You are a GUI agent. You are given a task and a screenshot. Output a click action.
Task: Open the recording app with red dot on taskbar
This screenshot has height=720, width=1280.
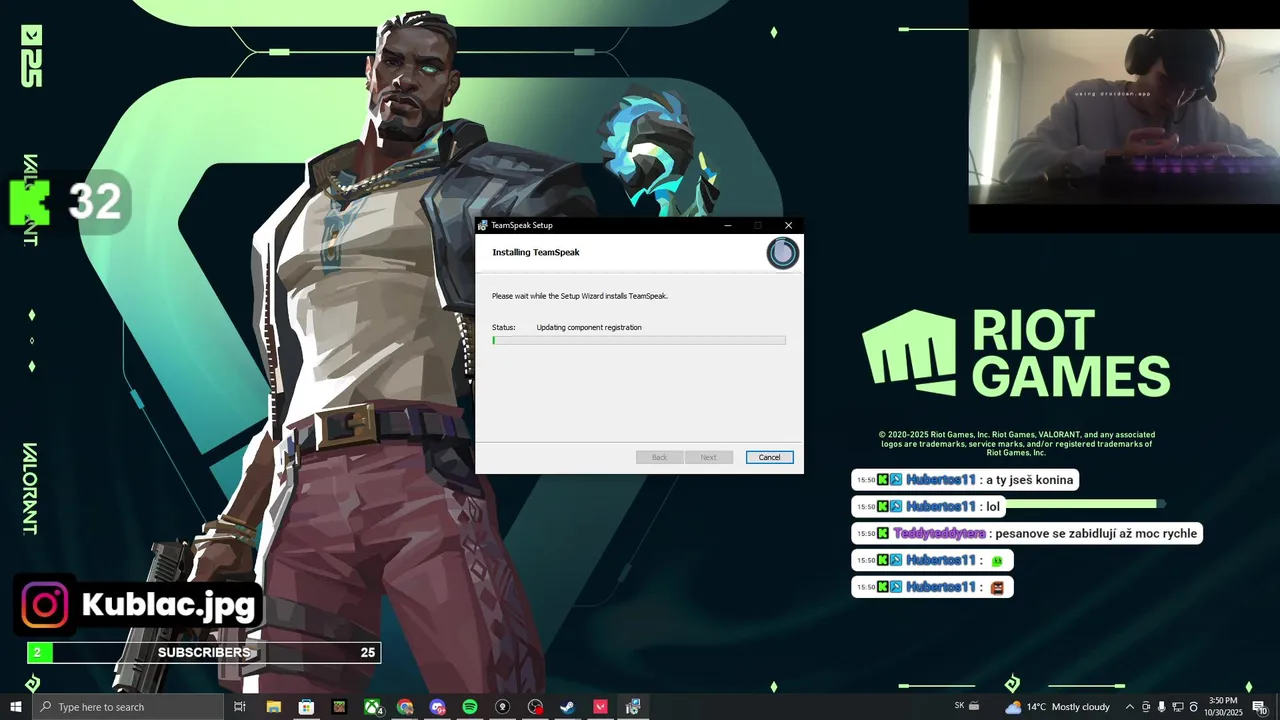pyautogui.click(x=536, y=707)
